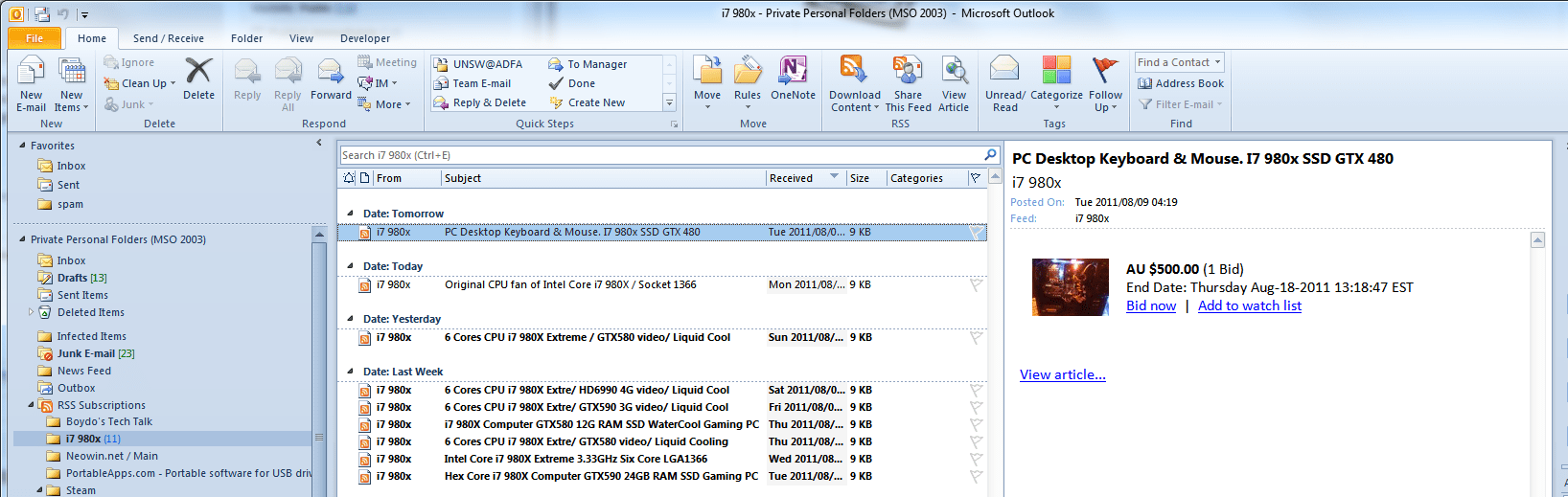This screenshot has height=497, width=1568.
Task: Forward the selected item
Action: pyautogui.click(x=331, y=79)
